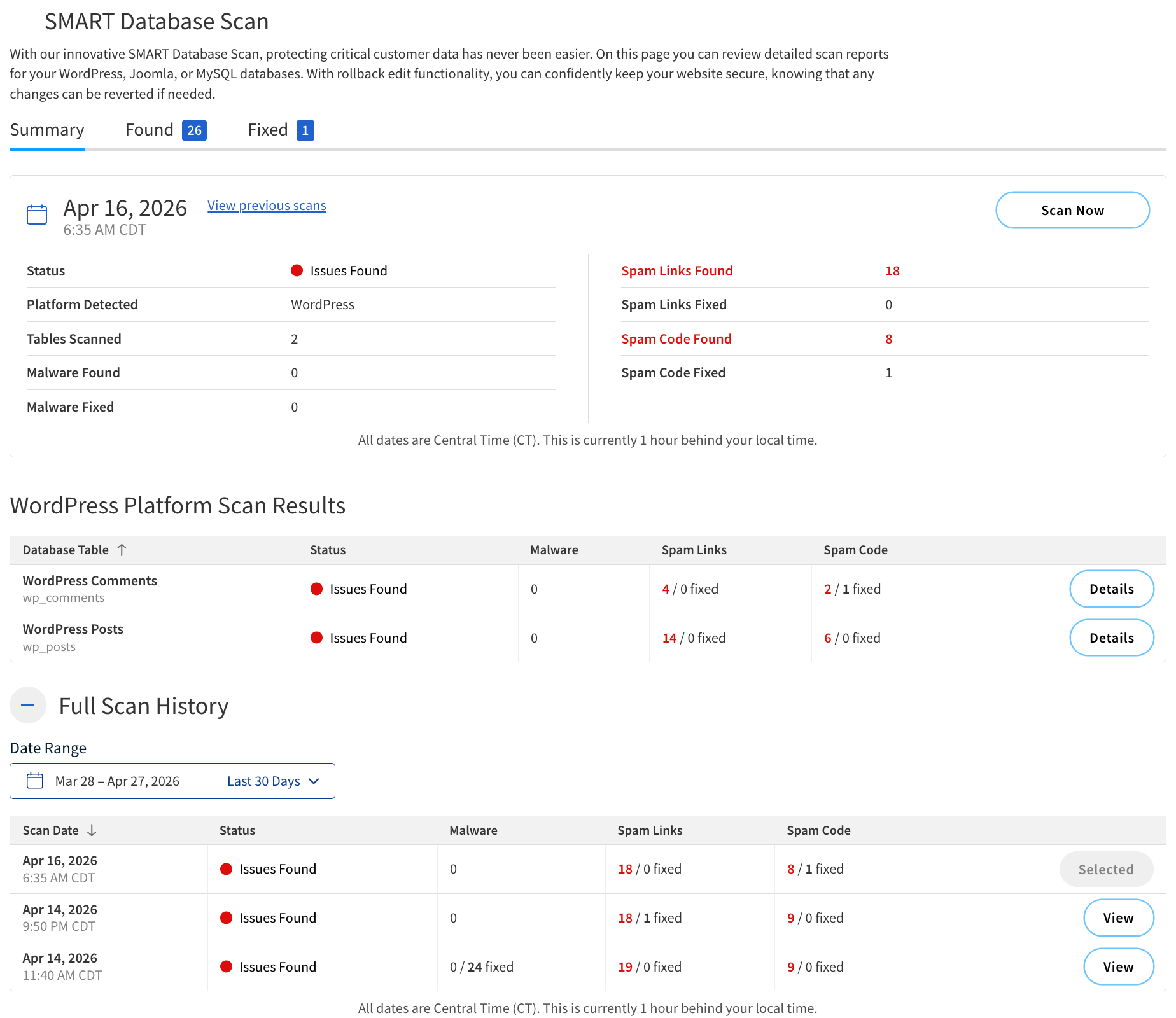Click the SMART Database Scan heading
The height and width of the screenshot is (1018, 1176).
coord(157,21)
